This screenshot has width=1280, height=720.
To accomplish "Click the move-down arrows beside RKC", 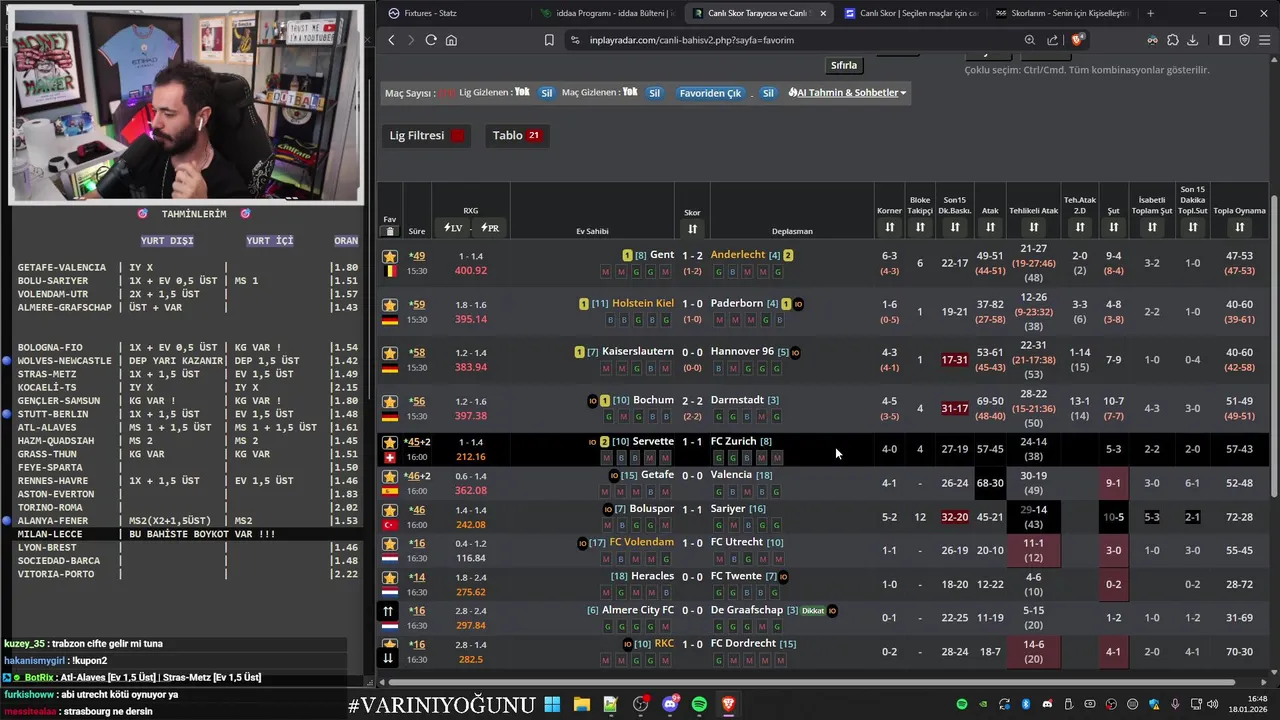I will tap(389, 657).
